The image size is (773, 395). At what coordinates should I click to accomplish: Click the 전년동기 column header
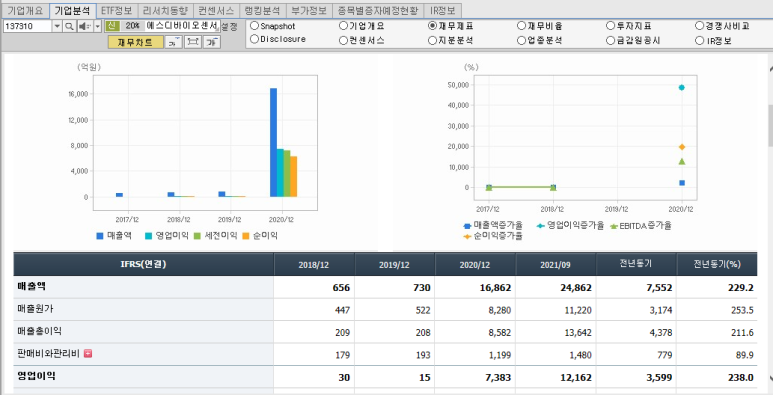pos(636,264)
